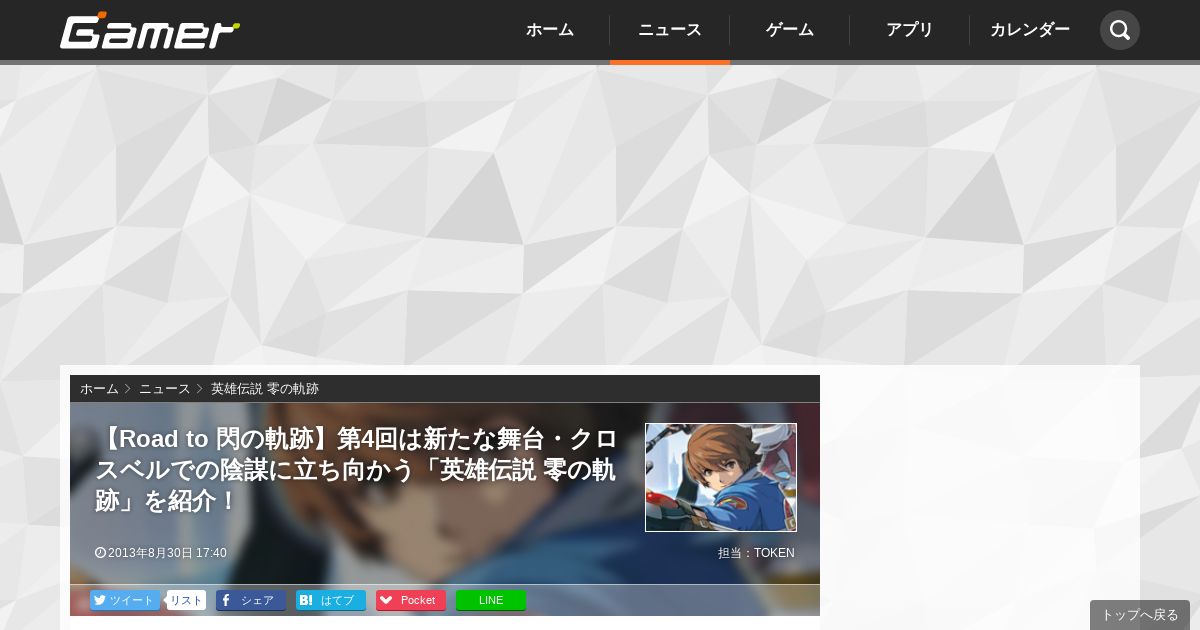The width and height of the screenshot is (1200, 630).
Task: Click トップへ戻る back-to-top button
Action: click(x=1140, y=615)
